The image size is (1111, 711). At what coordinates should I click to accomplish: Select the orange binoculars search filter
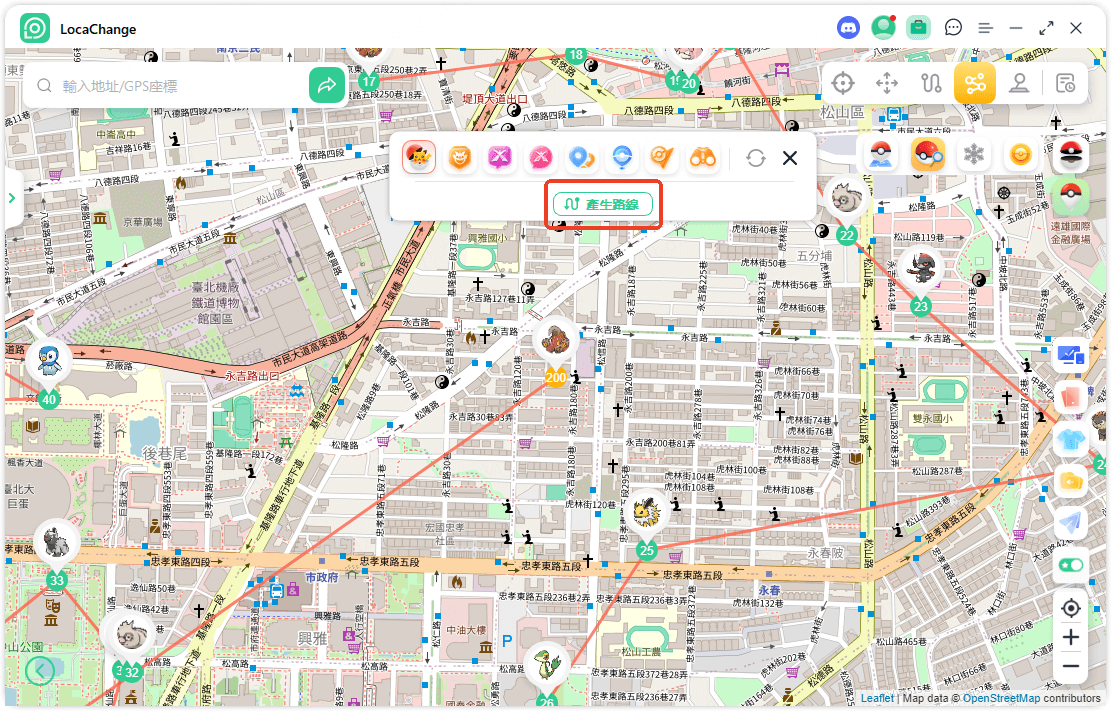pos(703,157)
